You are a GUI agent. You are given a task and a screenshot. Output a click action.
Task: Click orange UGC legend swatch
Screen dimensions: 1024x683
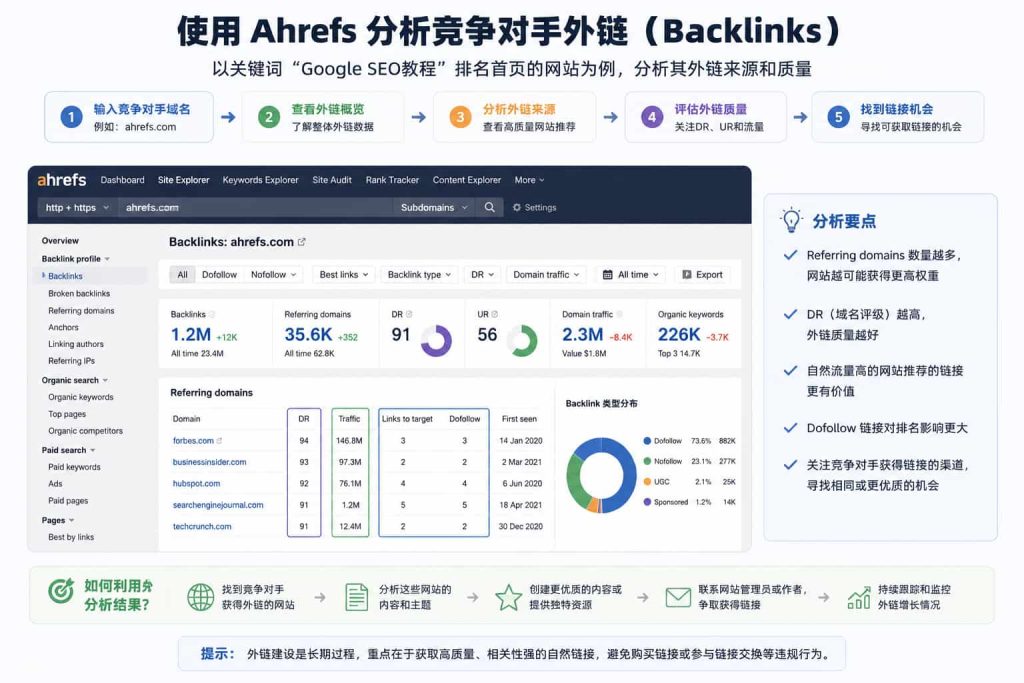647,481
